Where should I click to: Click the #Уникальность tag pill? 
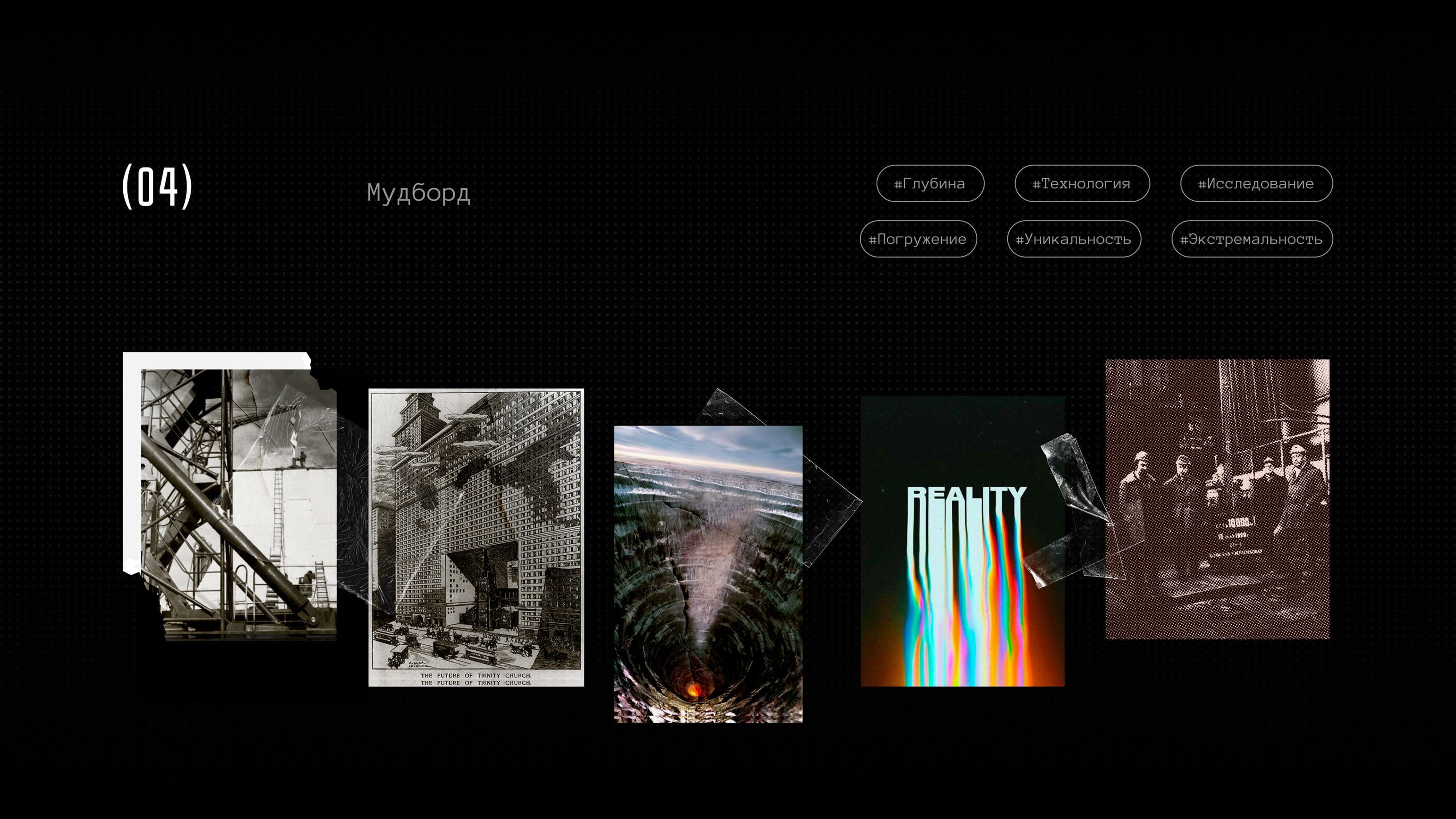coord(1073,238)
